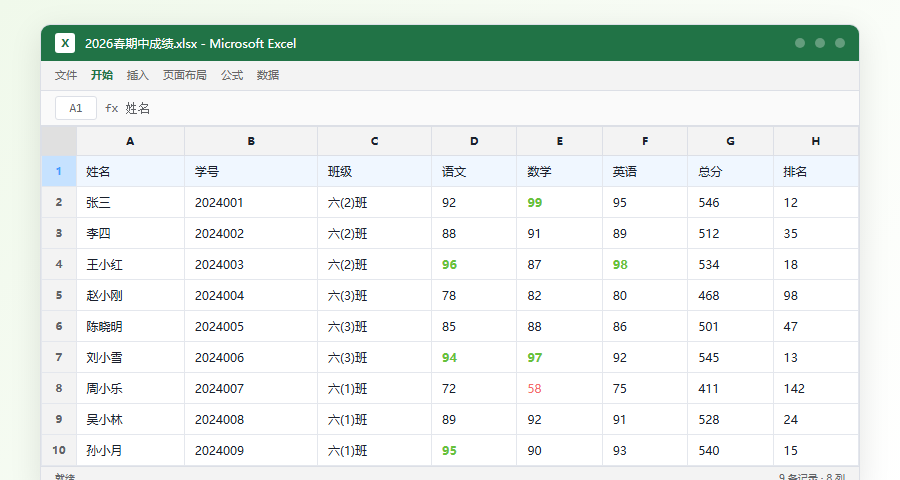Select the cell containing 陈晓明
The width and height of the screenshot is (900, 480).
(x=130, y=326)
